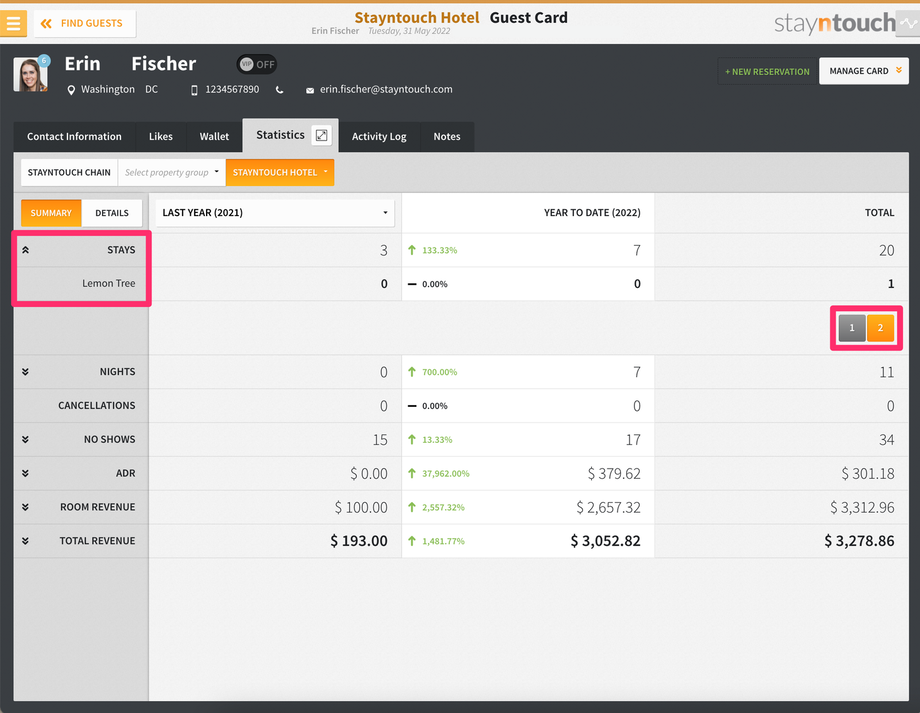The width and height of the screenshot is (920, 713).
Task: Open the Manage Card dropdown
Action: click(x=864, y=71)
